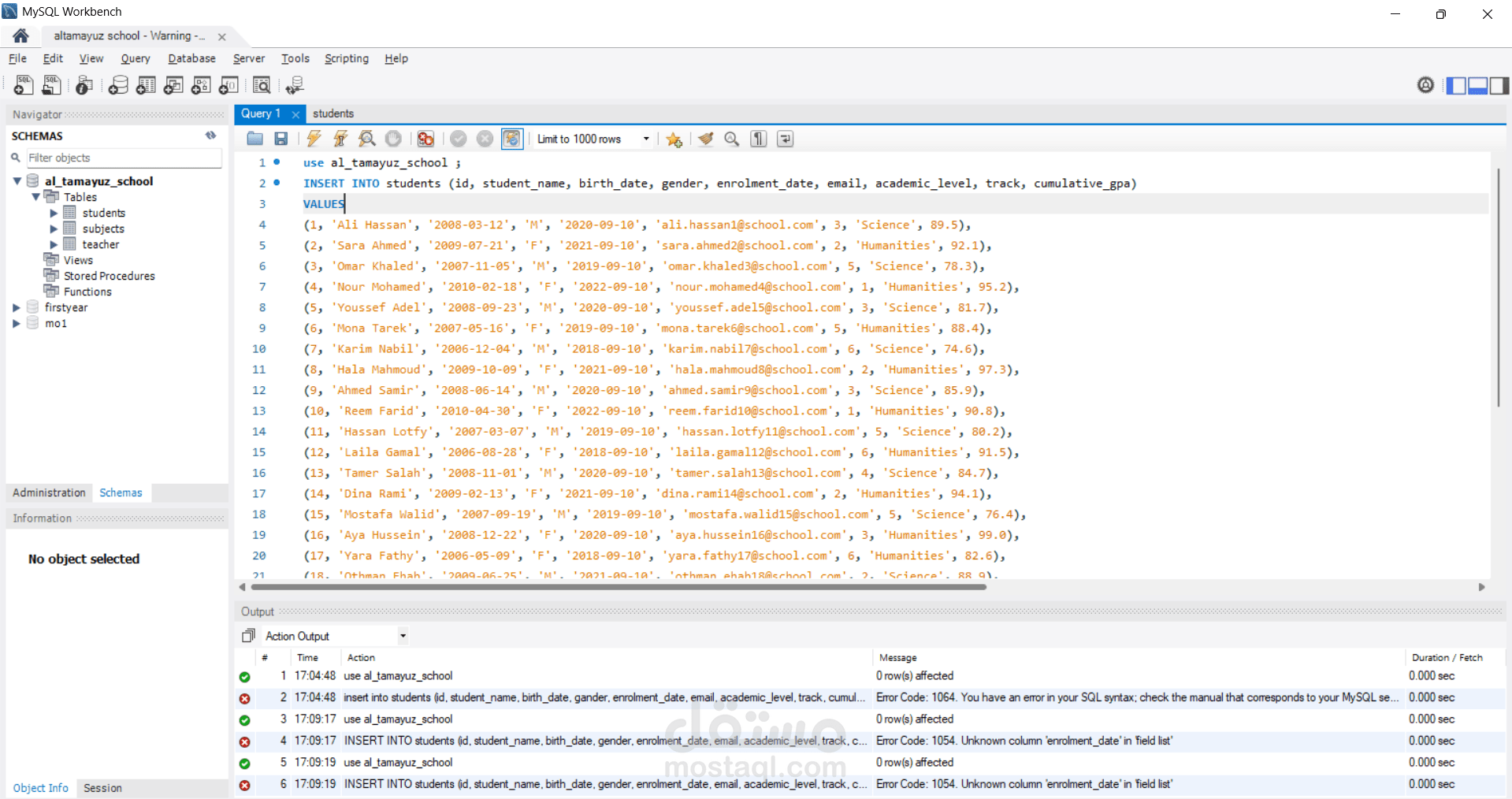Create a new SQL tab from main toolbar
1512x799 pixels.
click(x=24, y=85)
